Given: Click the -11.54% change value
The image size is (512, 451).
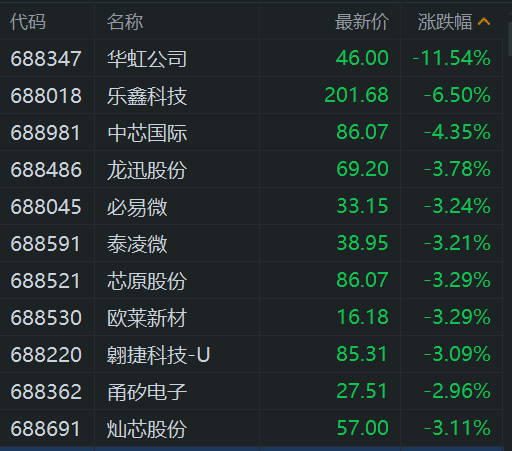Looking at the screenshot, I should (x=451, y=58).
